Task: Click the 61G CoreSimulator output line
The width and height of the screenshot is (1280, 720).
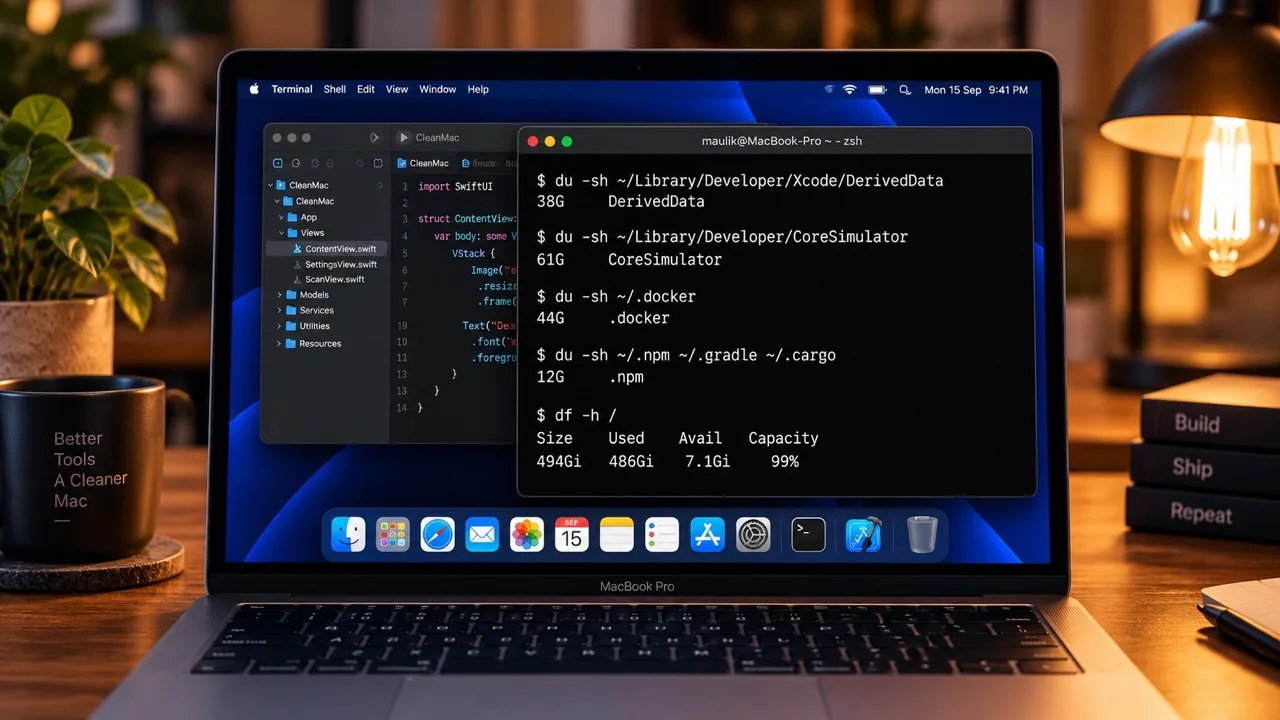Action: coord(629,260)
